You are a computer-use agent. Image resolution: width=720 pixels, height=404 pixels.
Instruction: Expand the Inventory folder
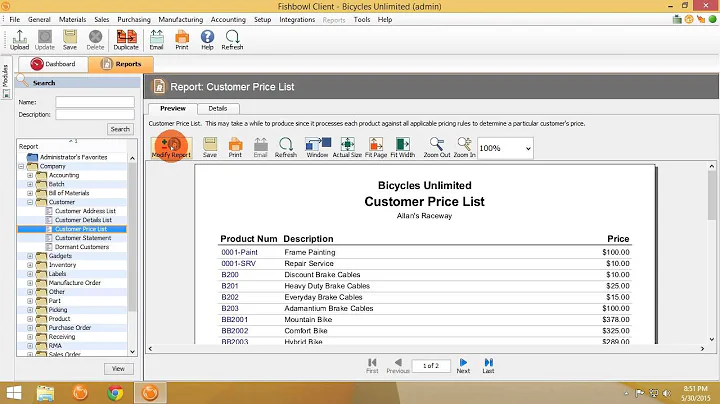coord(30,265)
